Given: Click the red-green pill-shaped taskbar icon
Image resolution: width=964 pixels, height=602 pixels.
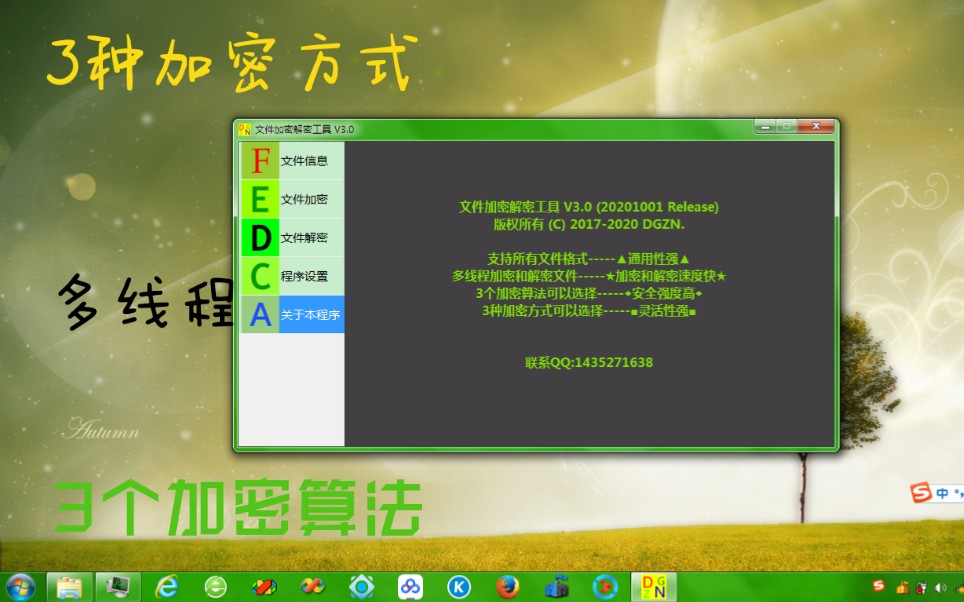Looking at the screenshot, I should pyautogui.click(x=264, y=587).
